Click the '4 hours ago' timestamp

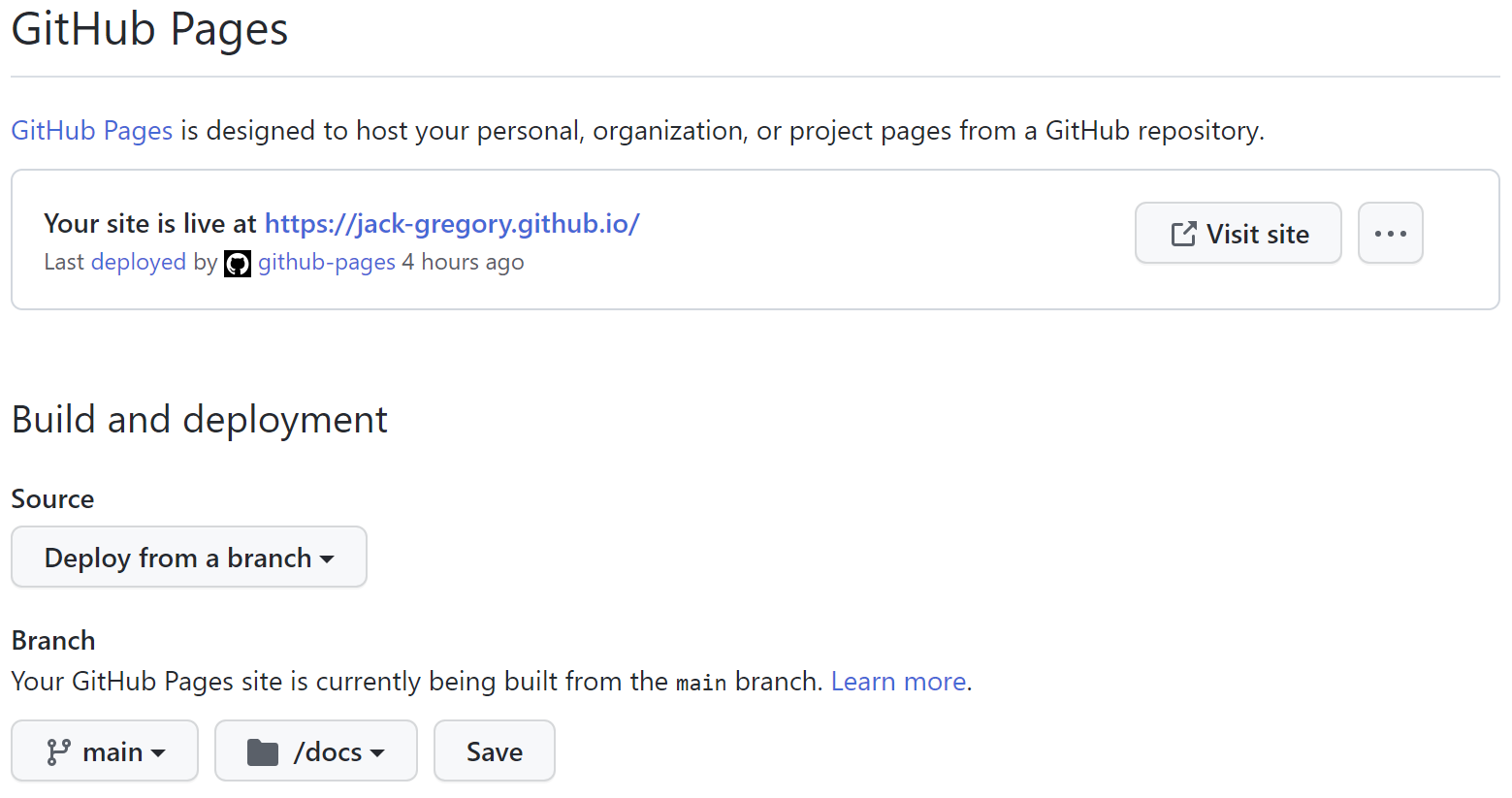(463, 263)
